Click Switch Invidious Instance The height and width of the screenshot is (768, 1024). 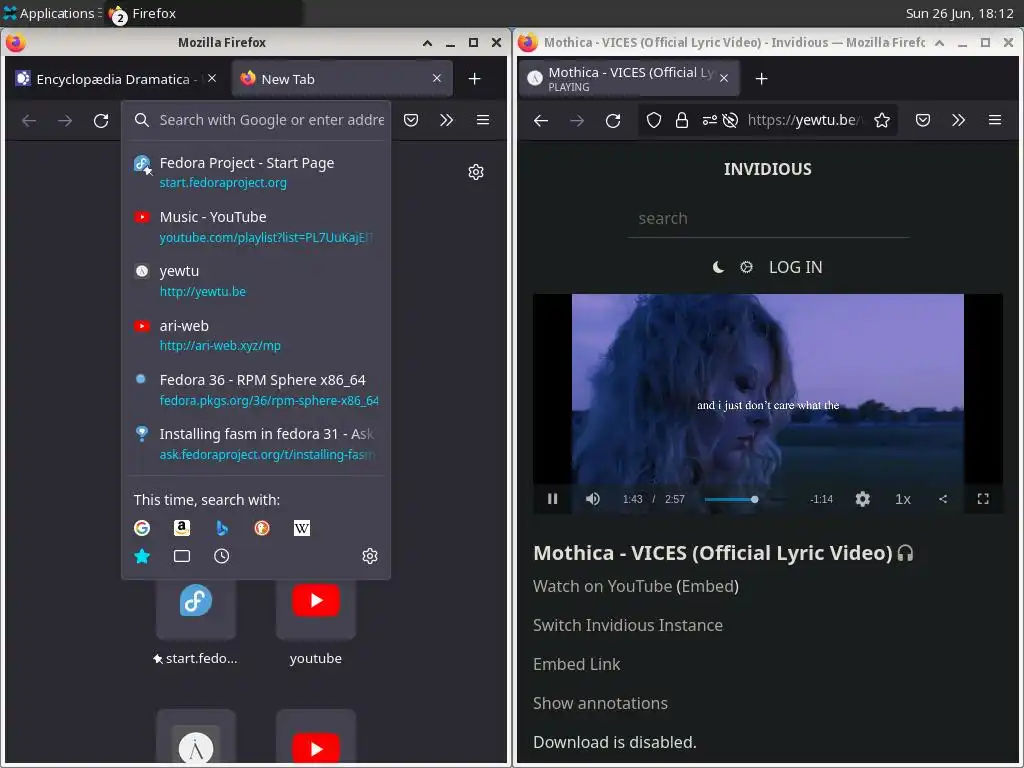pos(628,625)
